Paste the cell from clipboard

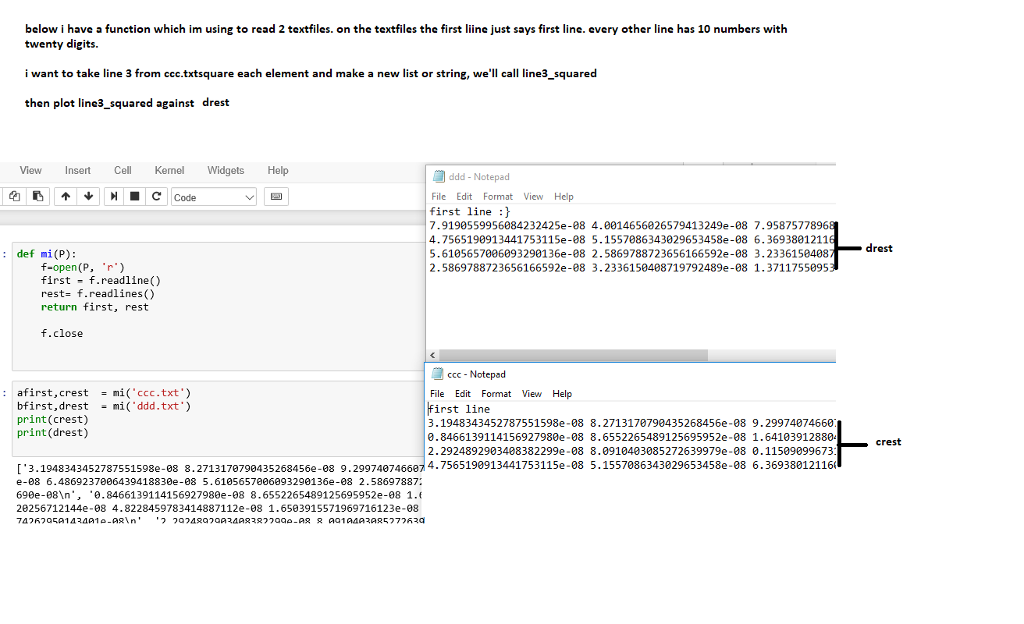37,196
